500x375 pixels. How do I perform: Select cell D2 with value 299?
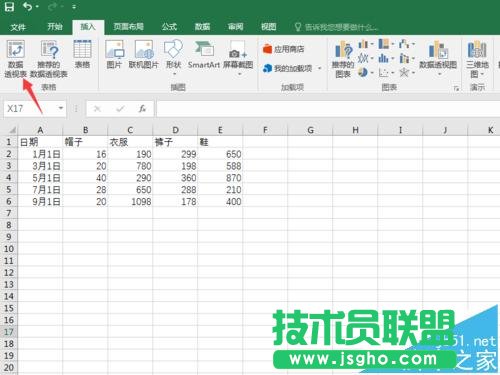175,154
